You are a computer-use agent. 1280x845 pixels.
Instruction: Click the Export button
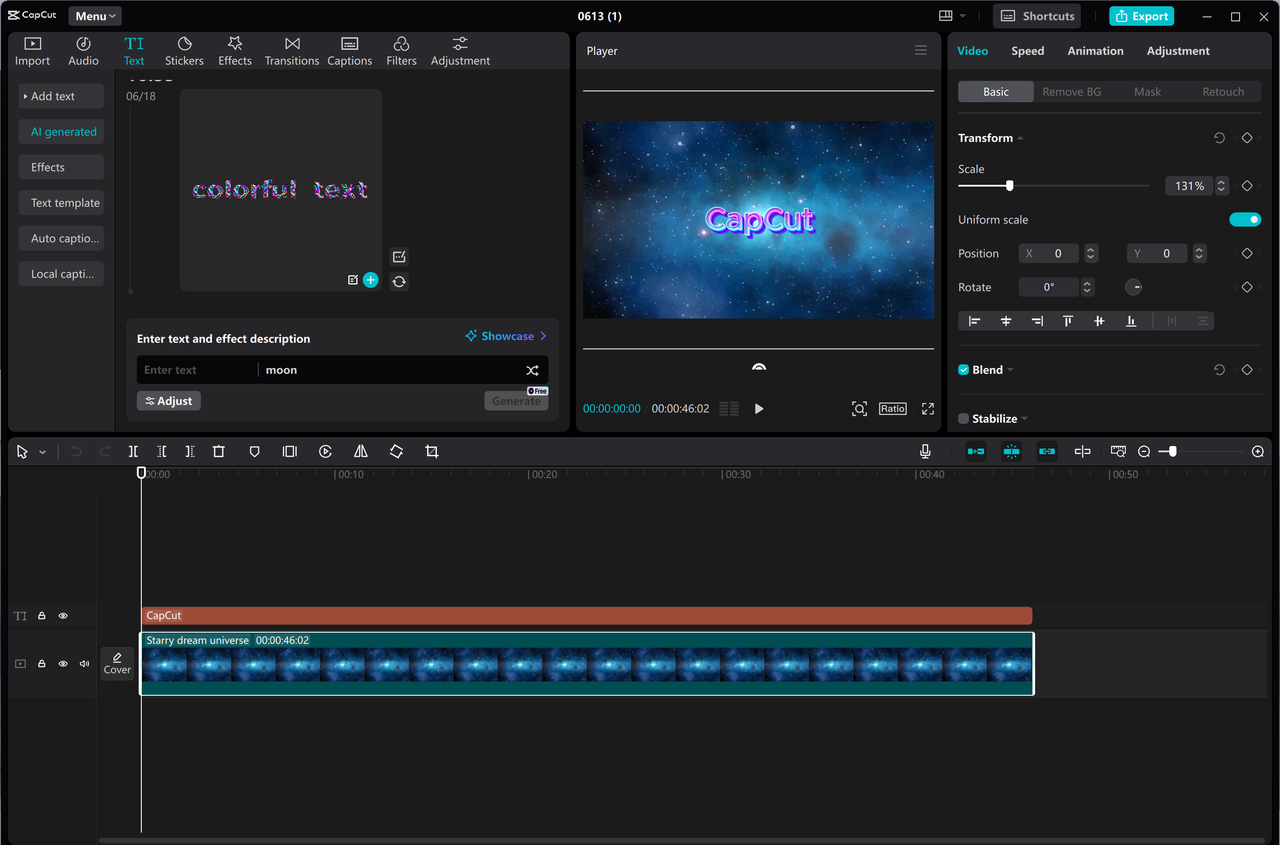[x=1141, y=16]
